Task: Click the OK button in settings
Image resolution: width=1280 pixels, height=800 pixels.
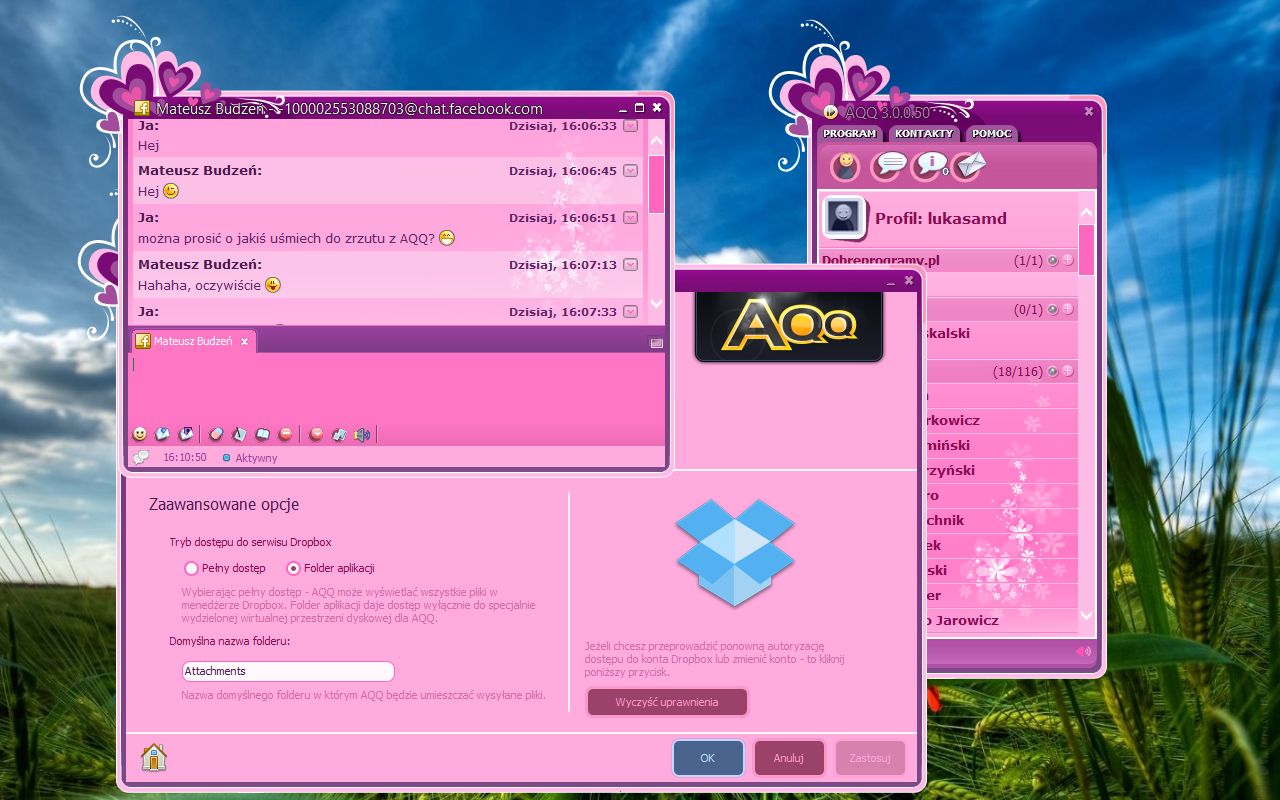Action: pyautogui.click(x=708, y=758)
